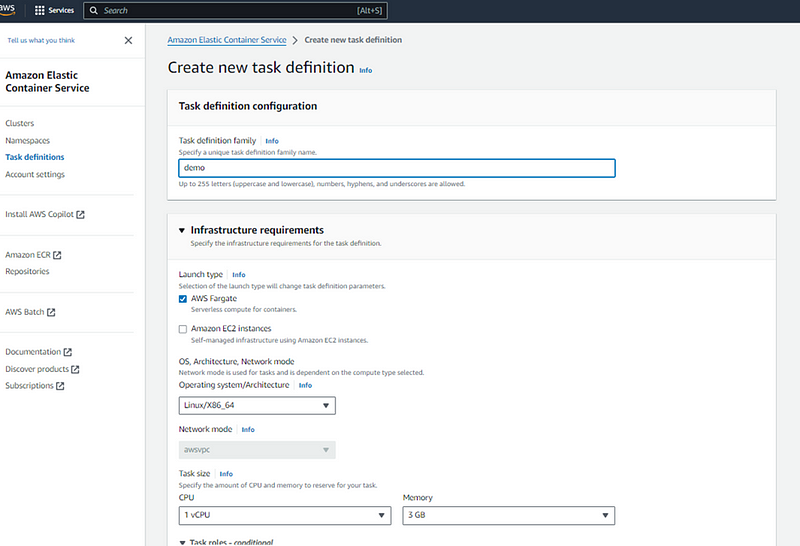Click the AWS logo in header
This screenshot has width=800, height=546.
(x=7, y=10)
